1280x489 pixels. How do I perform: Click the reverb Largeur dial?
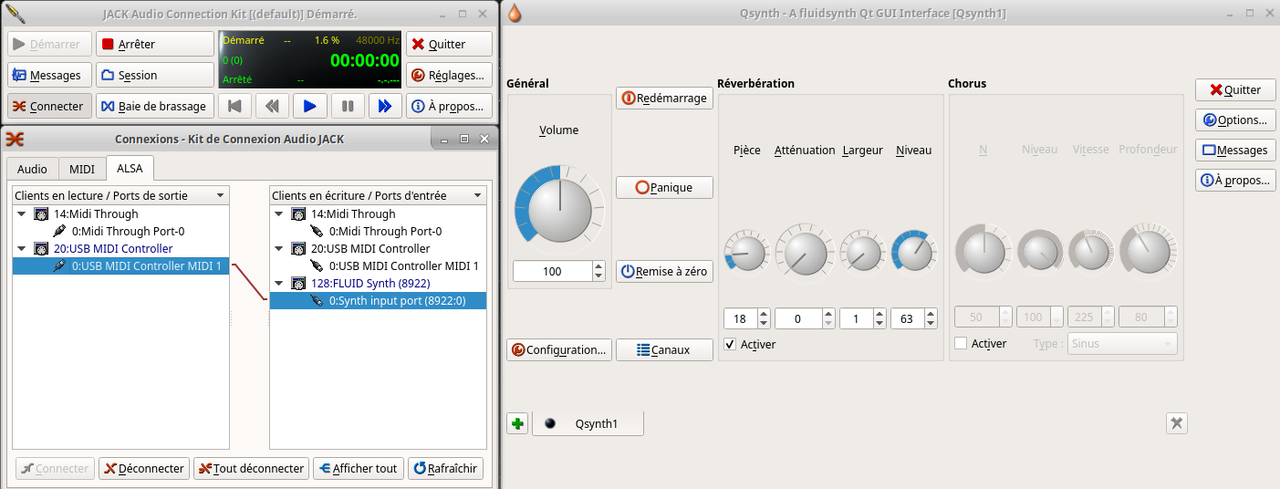click(861, 251)
